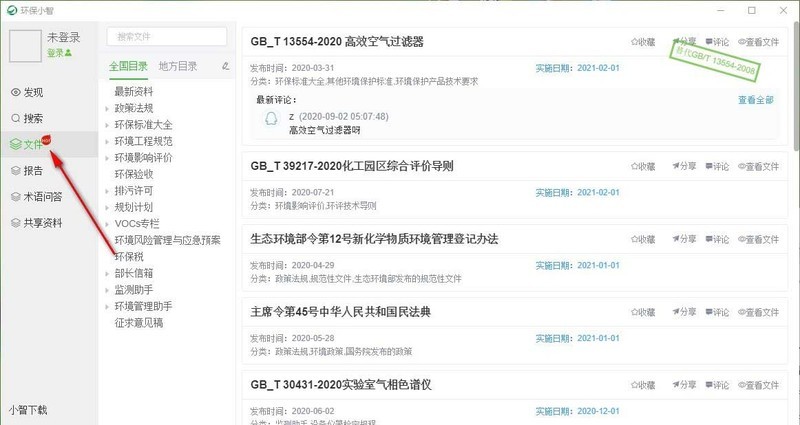Expand the 政策法规 tree node
This screenshot has height=425, width=800.
tap(107, 109)
